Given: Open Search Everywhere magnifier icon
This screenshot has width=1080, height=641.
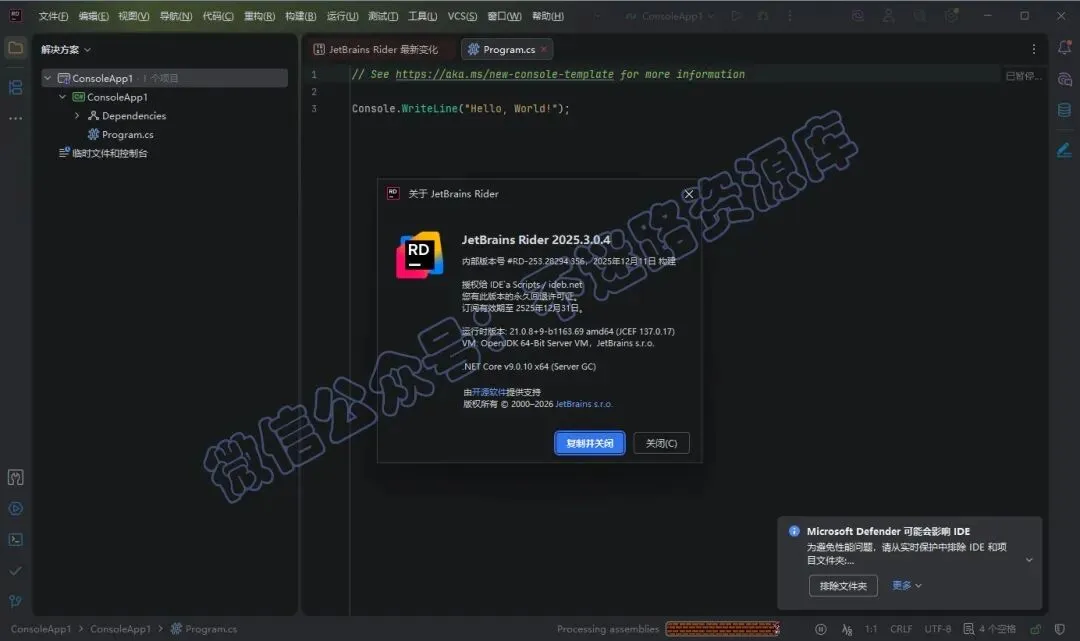Looking at the screenshot, I should tap(920, 16).
